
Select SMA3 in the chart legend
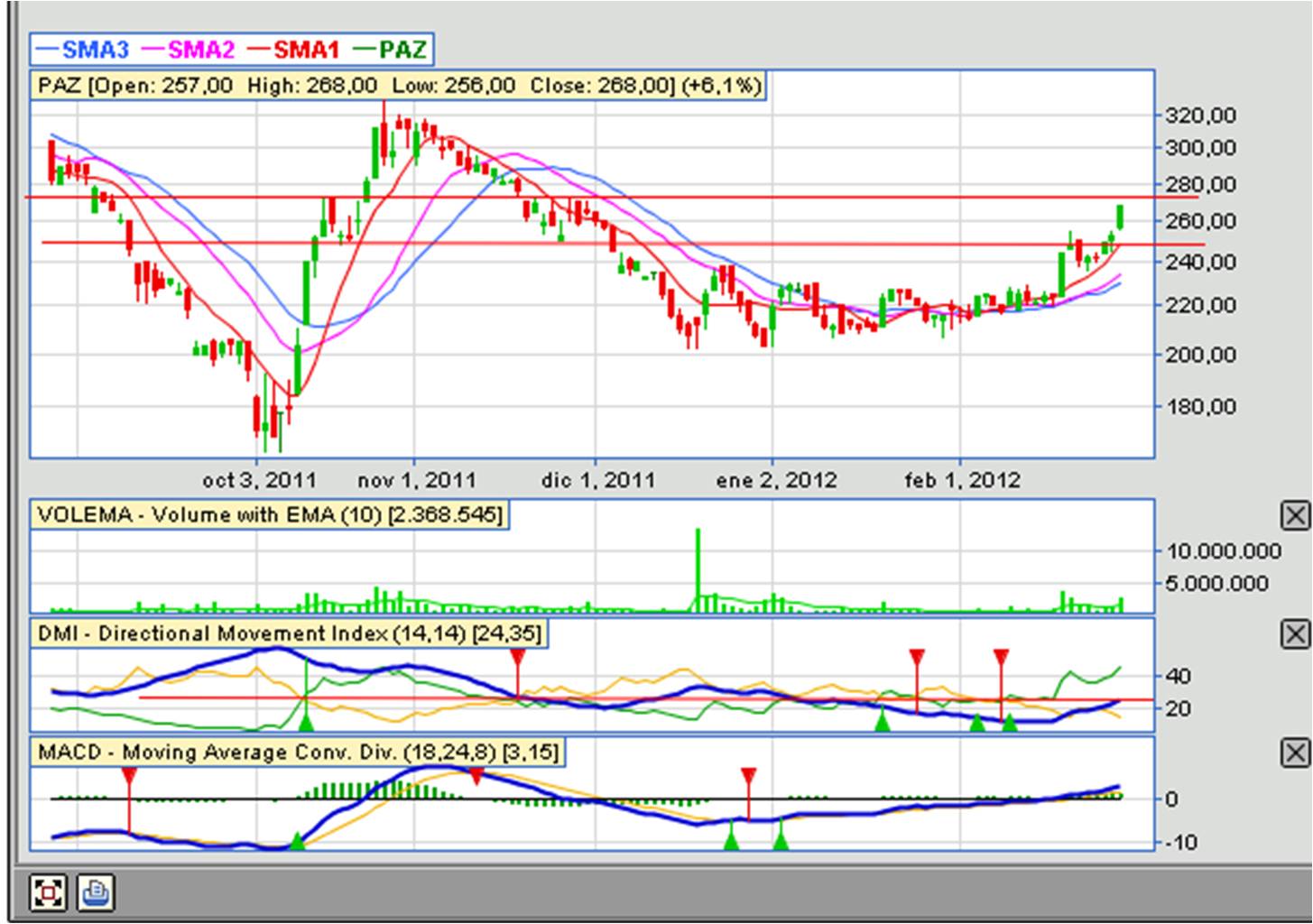[84, 50]
